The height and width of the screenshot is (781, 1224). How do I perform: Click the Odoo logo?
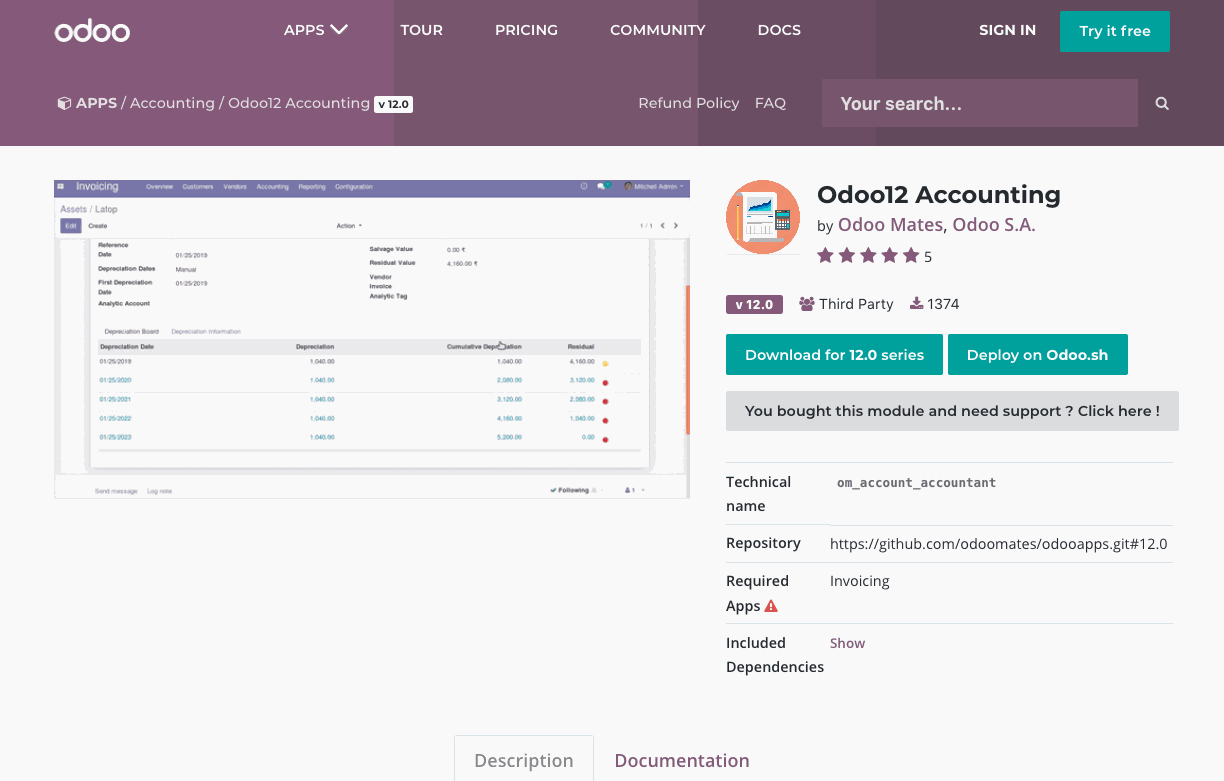point(92,31)
